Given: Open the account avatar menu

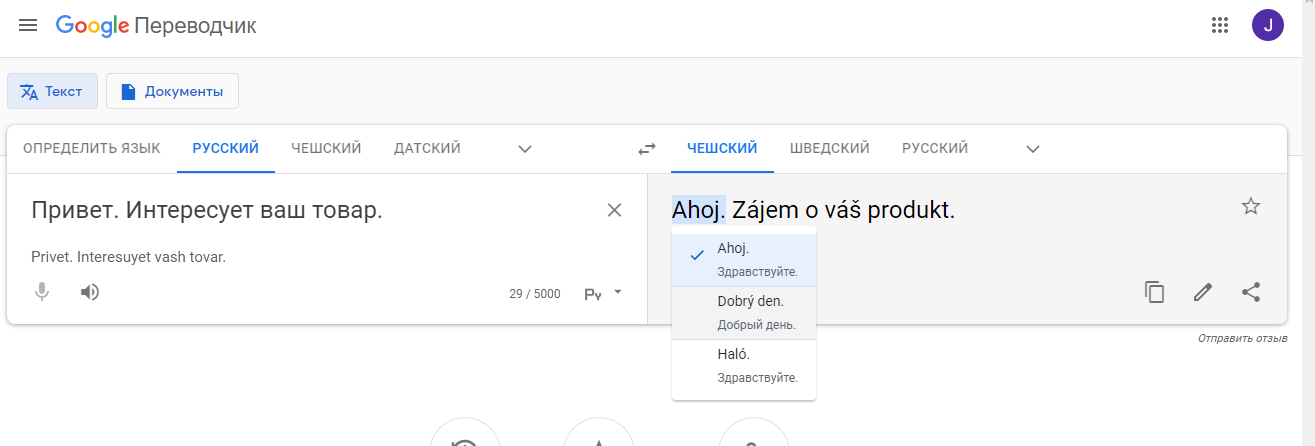Looking at the screenshot, I should click(x=1268, y=26).
